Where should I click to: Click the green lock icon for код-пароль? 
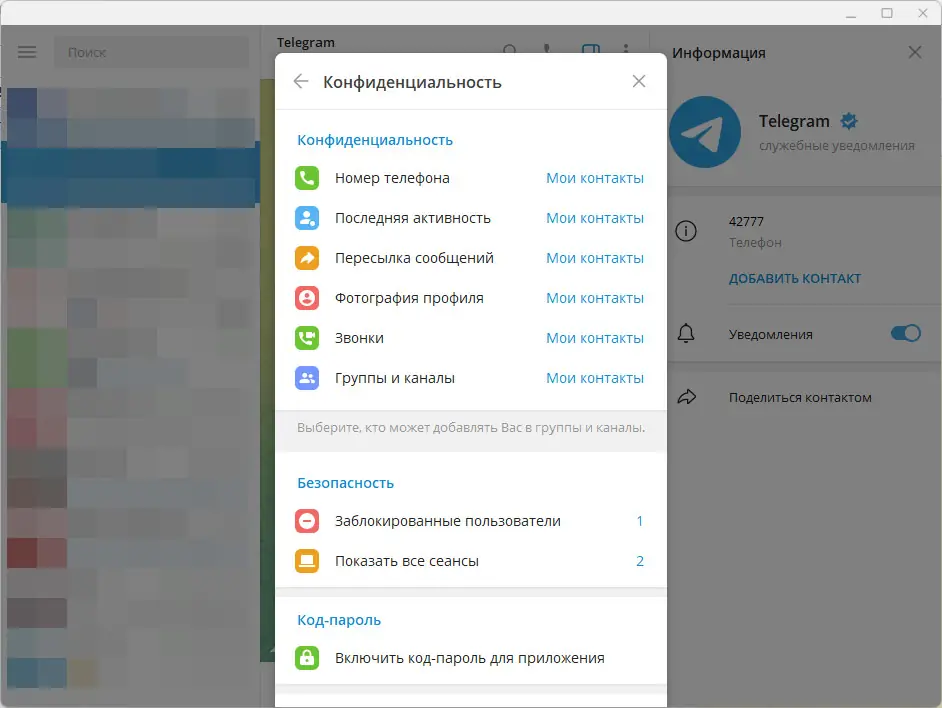tap(307, 658)
